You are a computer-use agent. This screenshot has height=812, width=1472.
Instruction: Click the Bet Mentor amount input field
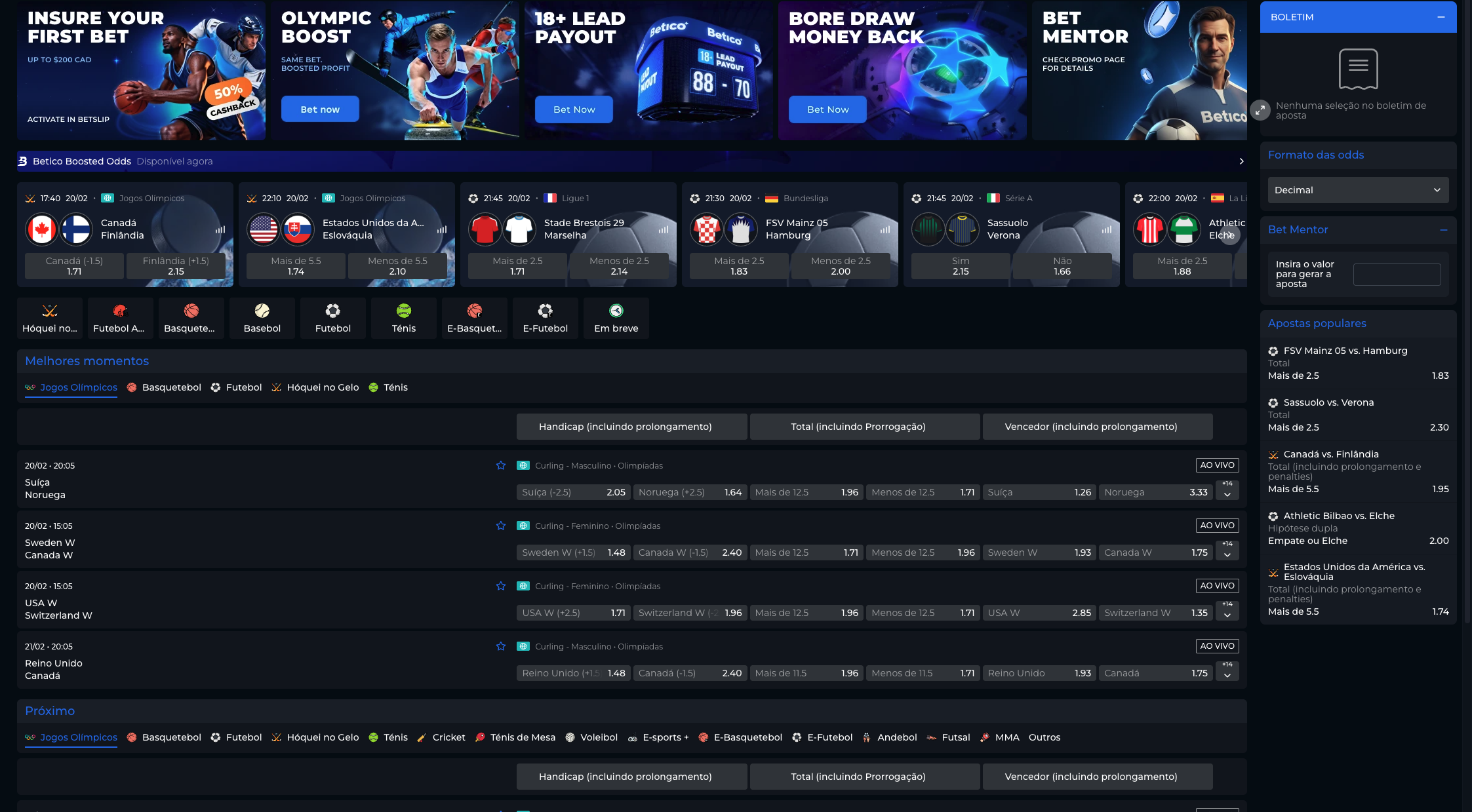click(1397, 275)
